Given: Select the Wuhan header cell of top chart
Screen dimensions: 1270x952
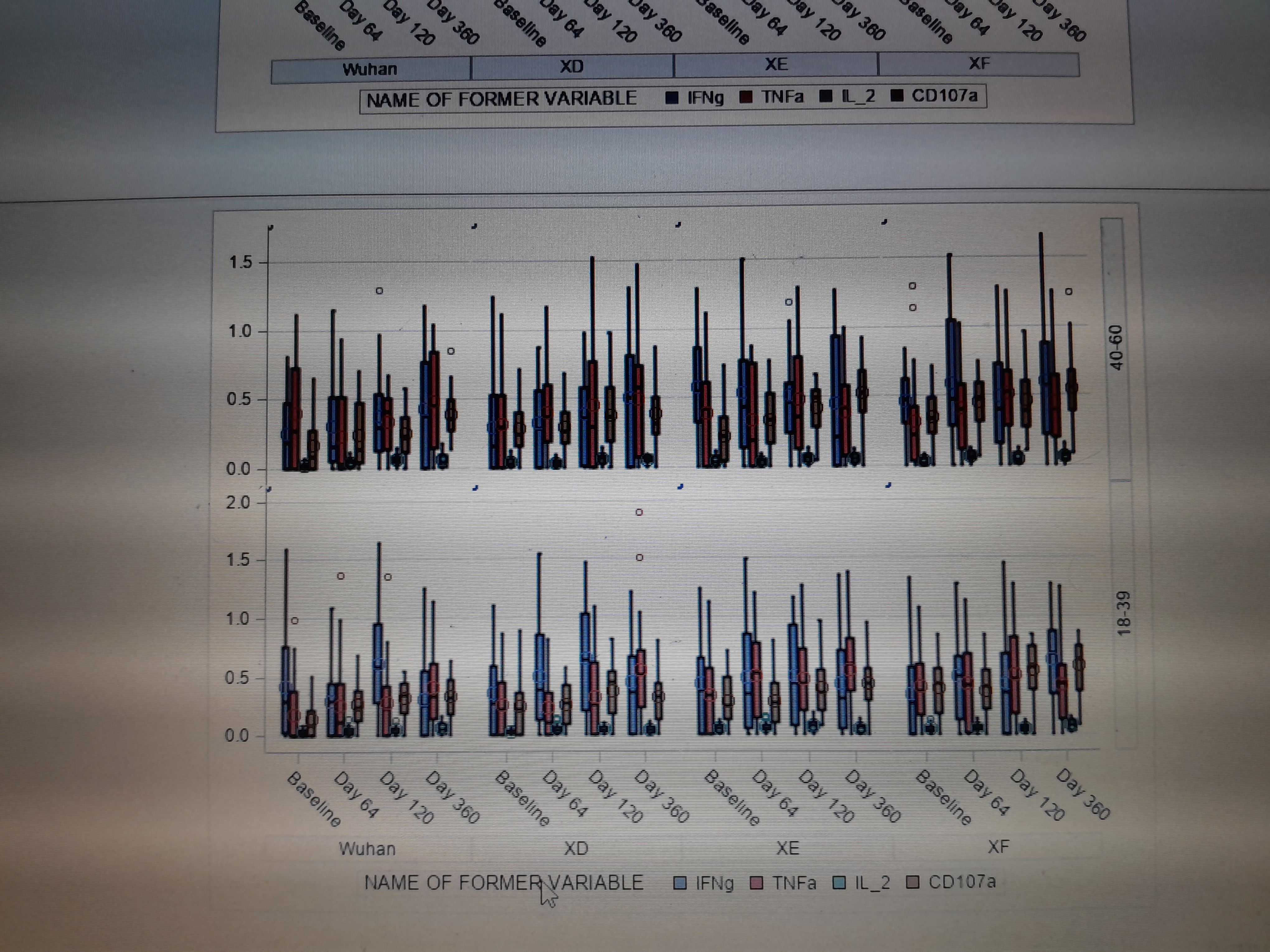Looking at the screenshot, I should 370,69.
